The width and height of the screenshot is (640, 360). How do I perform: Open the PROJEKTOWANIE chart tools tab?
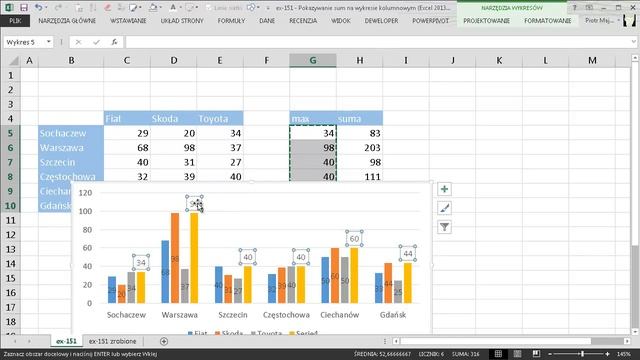487,20
